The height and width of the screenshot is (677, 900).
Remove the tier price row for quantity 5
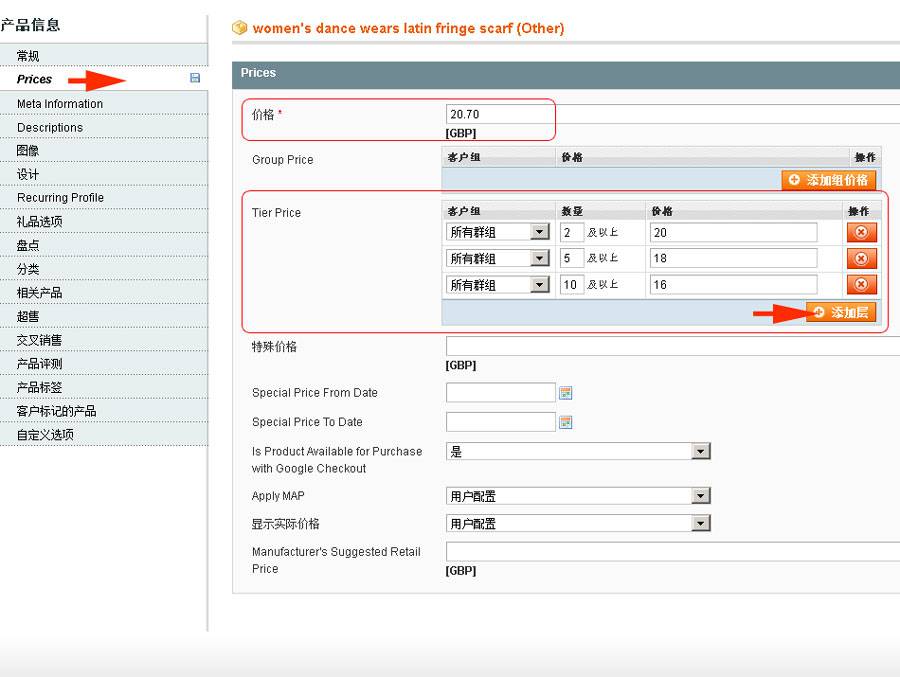[861, 258]
